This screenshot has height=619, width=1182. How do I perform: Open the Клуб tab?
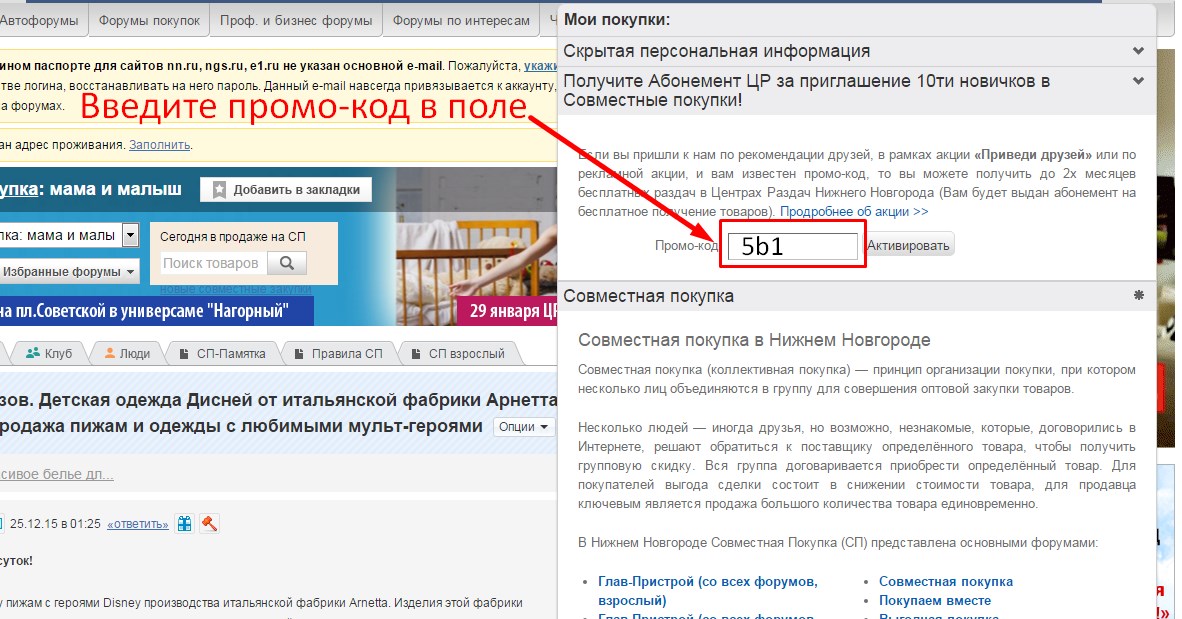pos(49,353)
